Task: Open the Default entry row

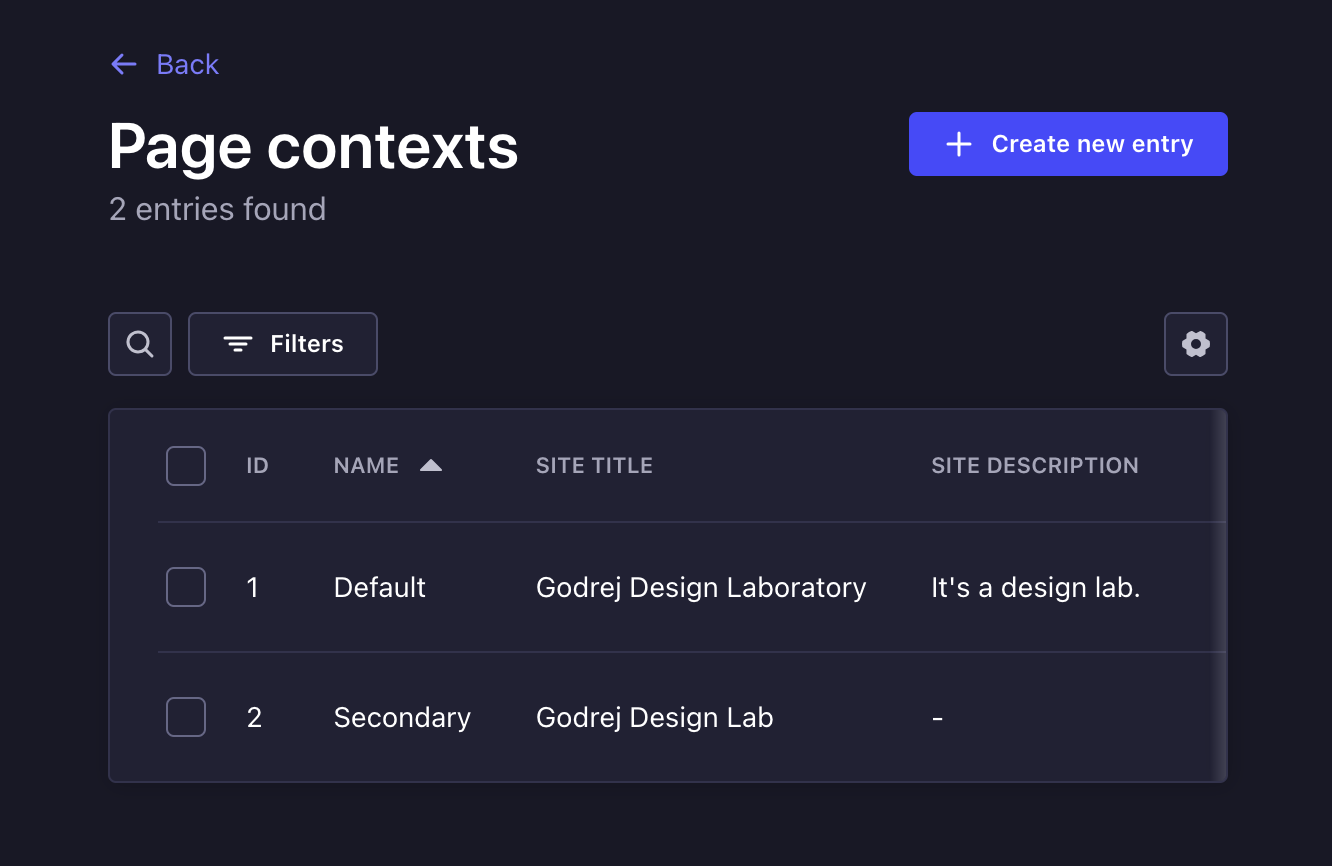Action: [600, 587]
